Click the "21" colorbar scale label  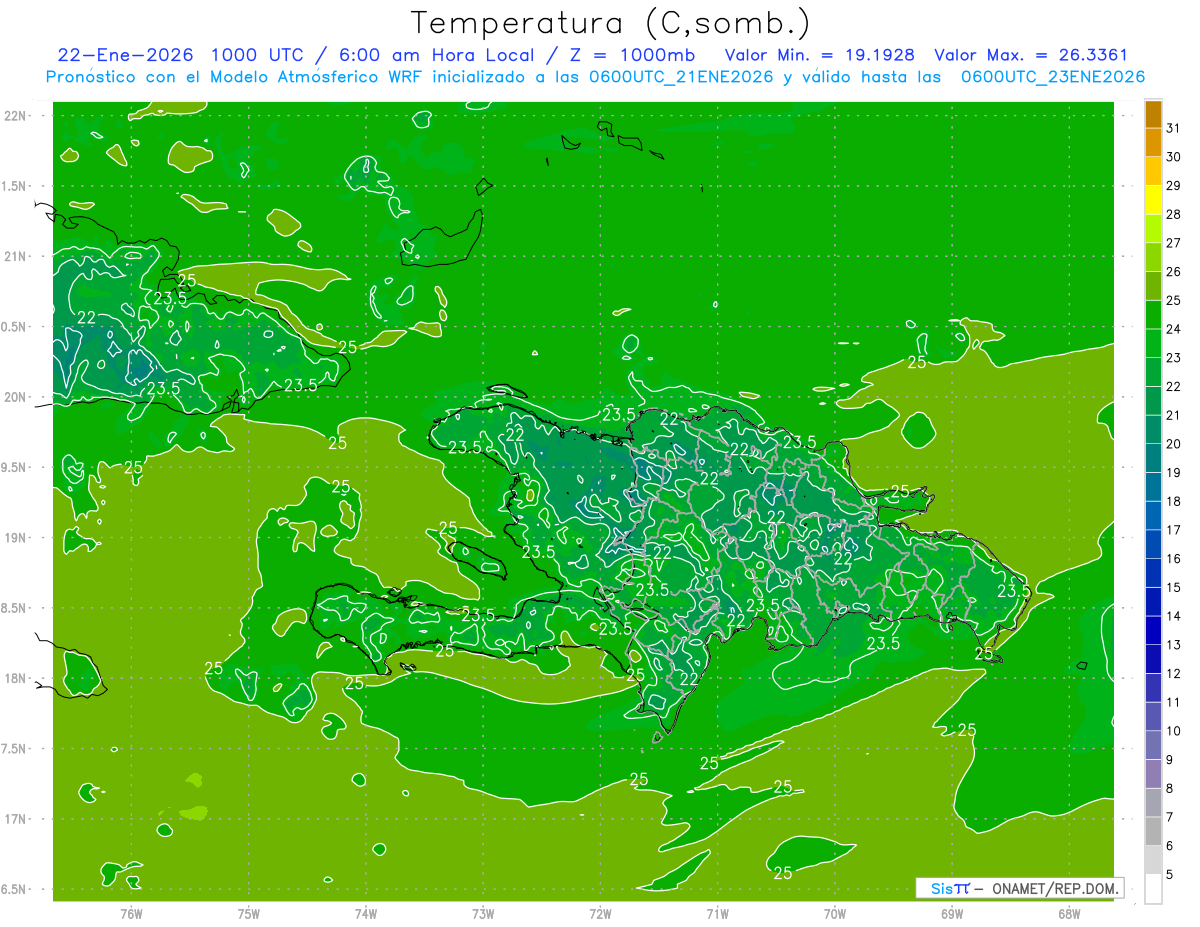coord(1173,415)
